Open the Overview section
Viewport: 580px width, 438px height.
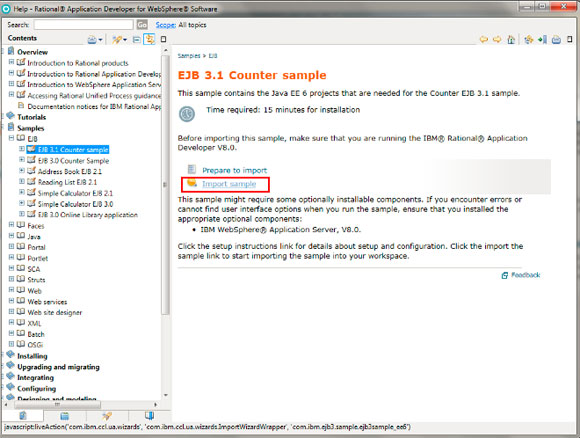coord(33,52)
